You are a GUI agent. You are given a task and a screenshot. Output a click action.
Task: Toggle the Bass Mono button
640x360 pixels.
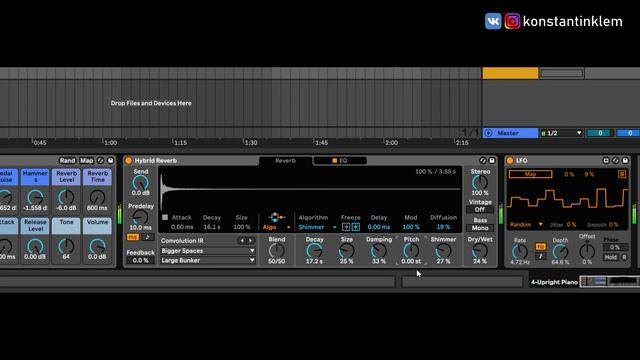click(x=480, y=228)
